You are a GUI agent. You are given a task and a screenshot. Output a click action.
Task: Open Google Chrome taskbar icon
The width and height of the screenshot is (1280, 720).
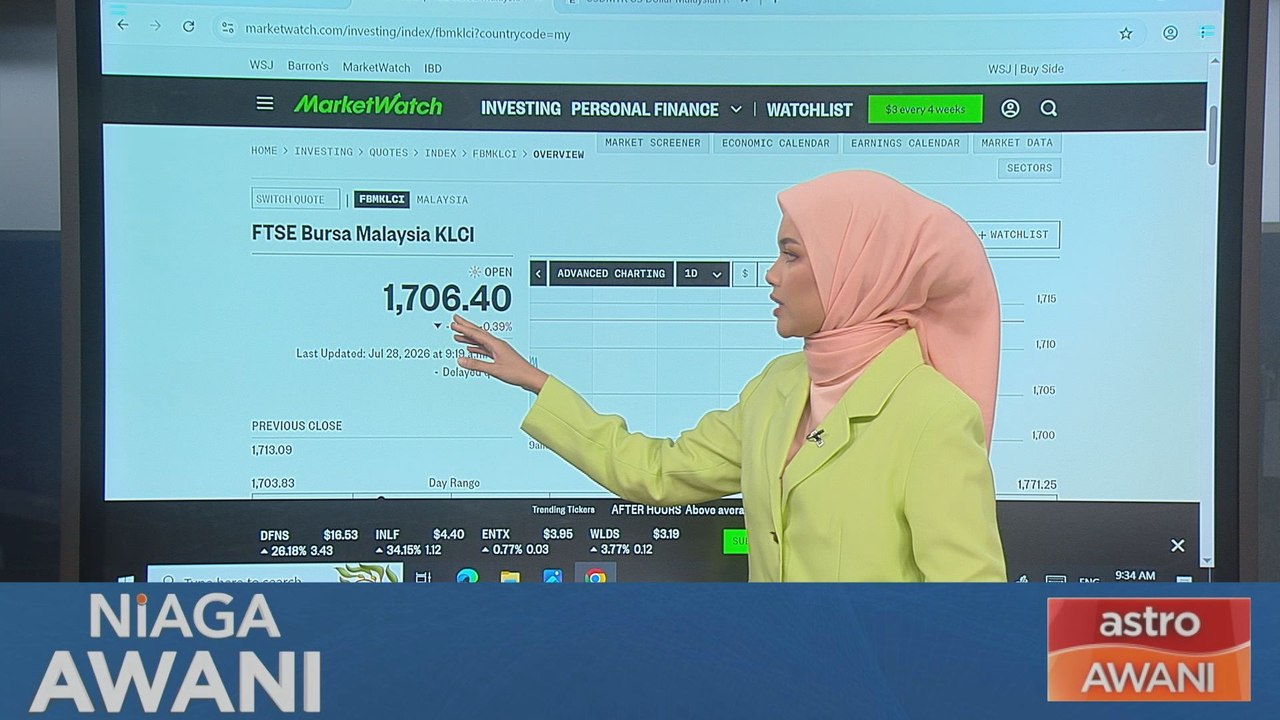(596, 577)
